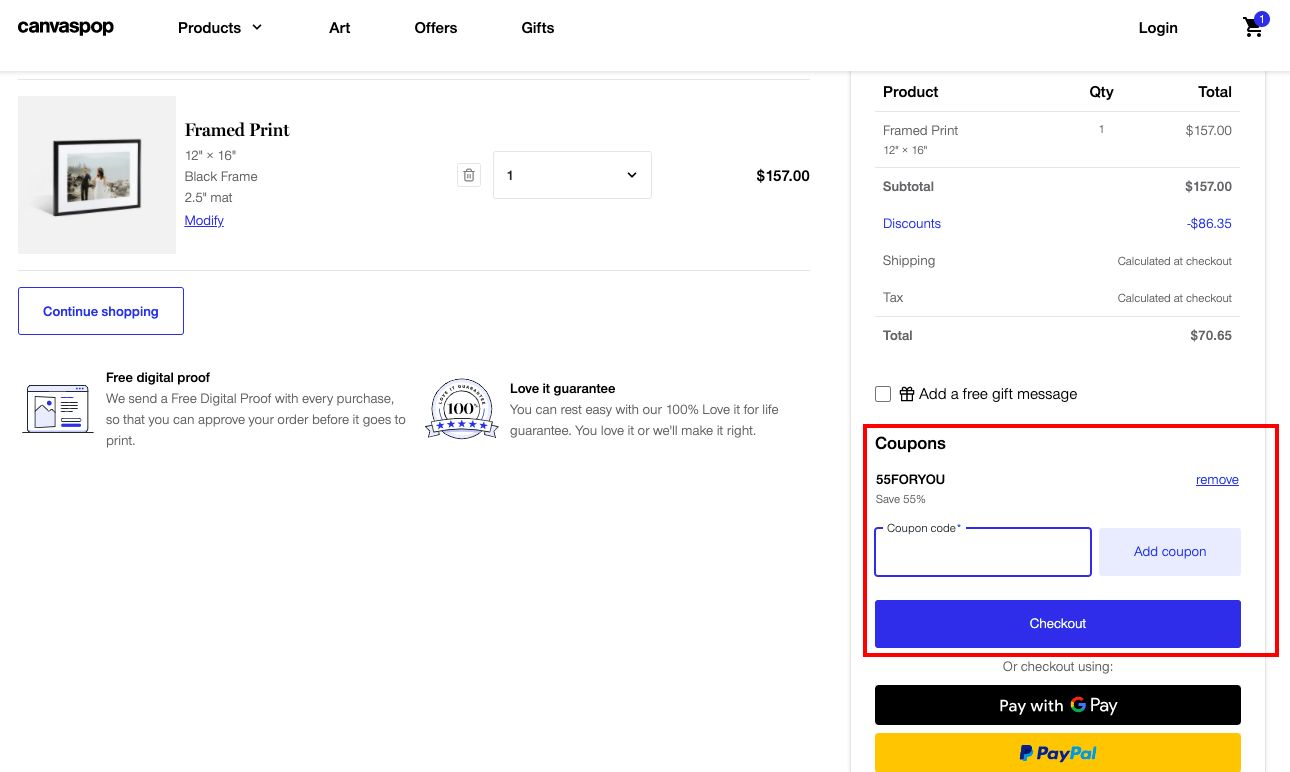Choose the PayPal checkout button

click(1058, 753)
